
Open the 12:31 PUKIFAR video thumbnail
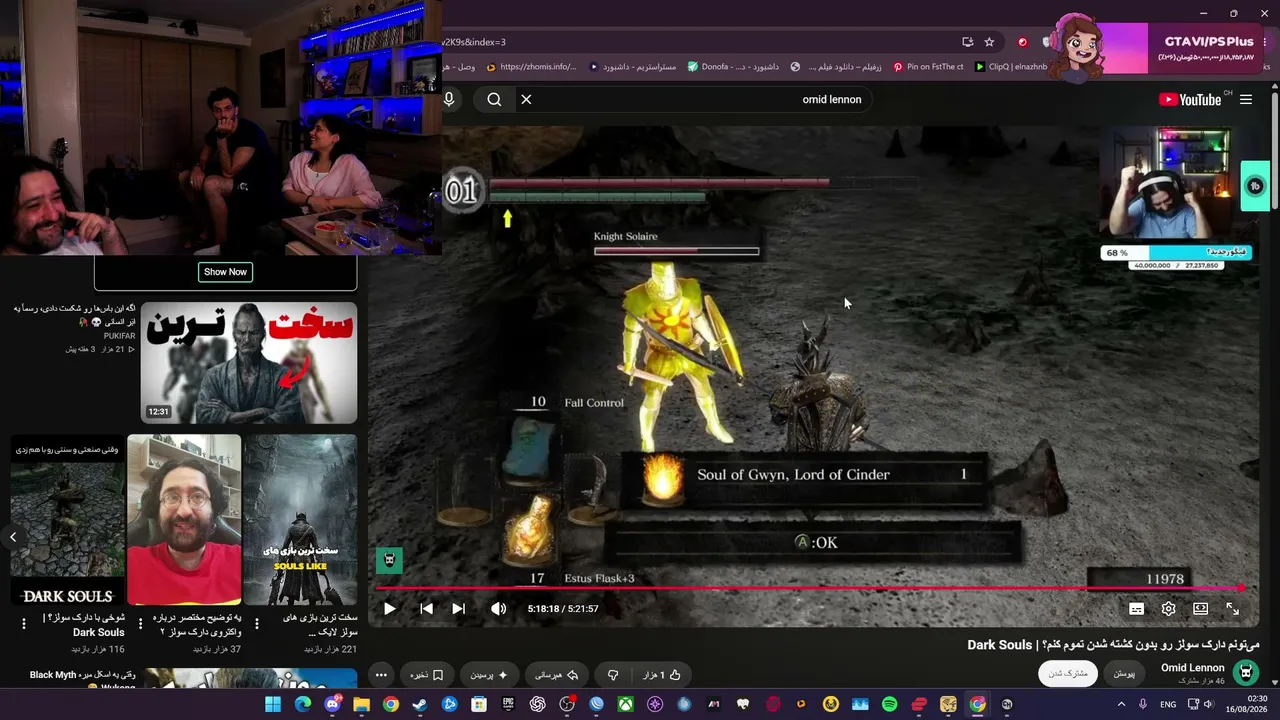[x=249, y=363]
